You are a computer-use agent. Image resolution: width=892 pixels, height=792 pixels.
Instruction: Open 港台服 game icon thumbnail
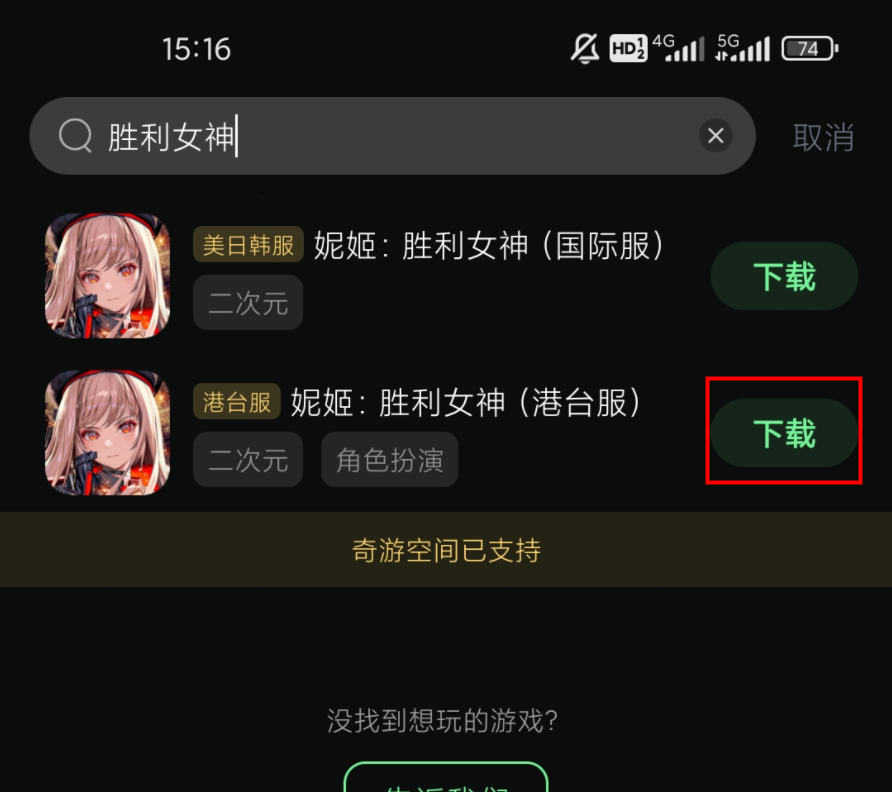tap(108, 433)
